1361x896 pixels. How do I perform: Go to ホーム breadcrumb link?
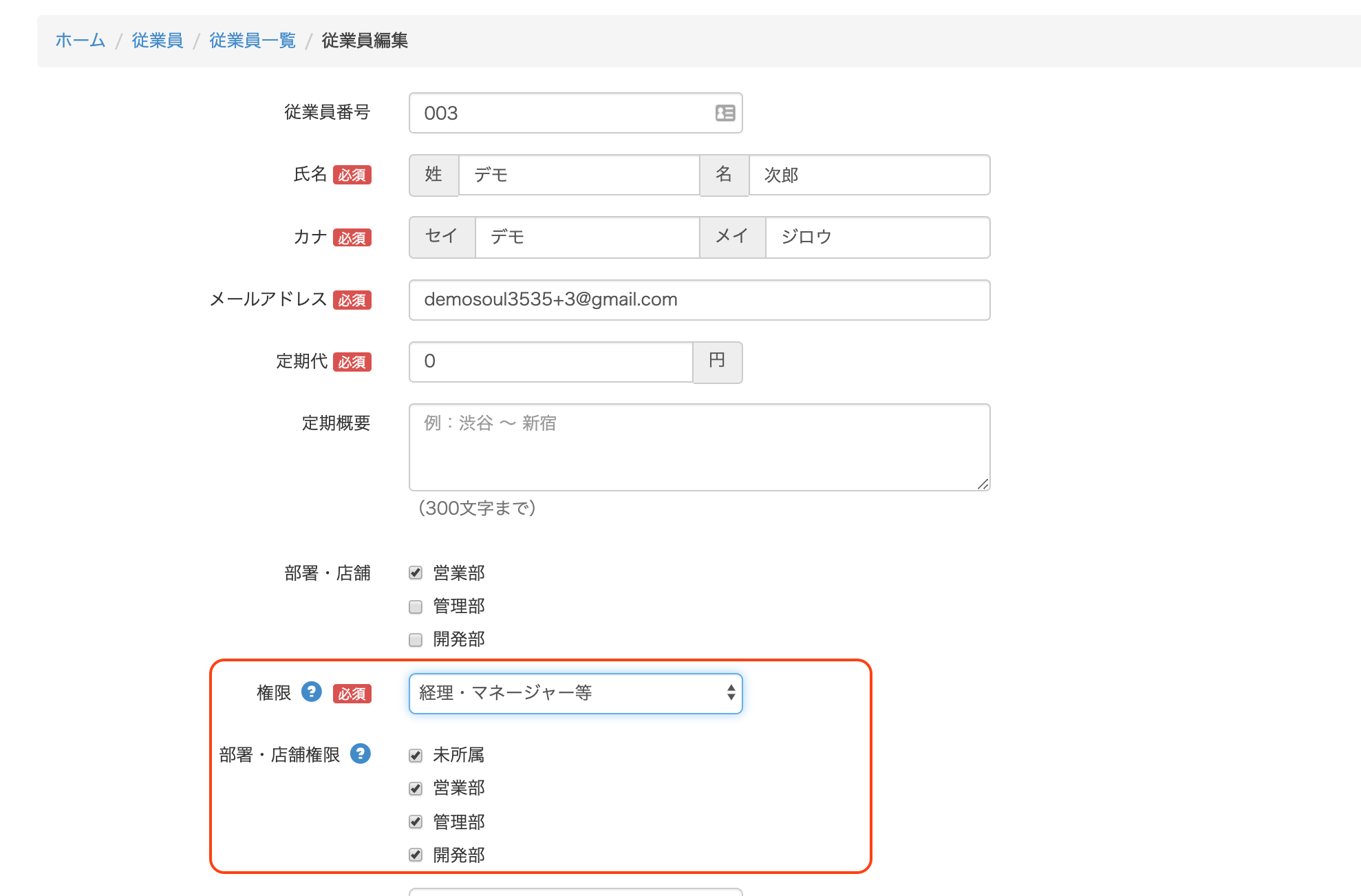(x=80, y=41)
